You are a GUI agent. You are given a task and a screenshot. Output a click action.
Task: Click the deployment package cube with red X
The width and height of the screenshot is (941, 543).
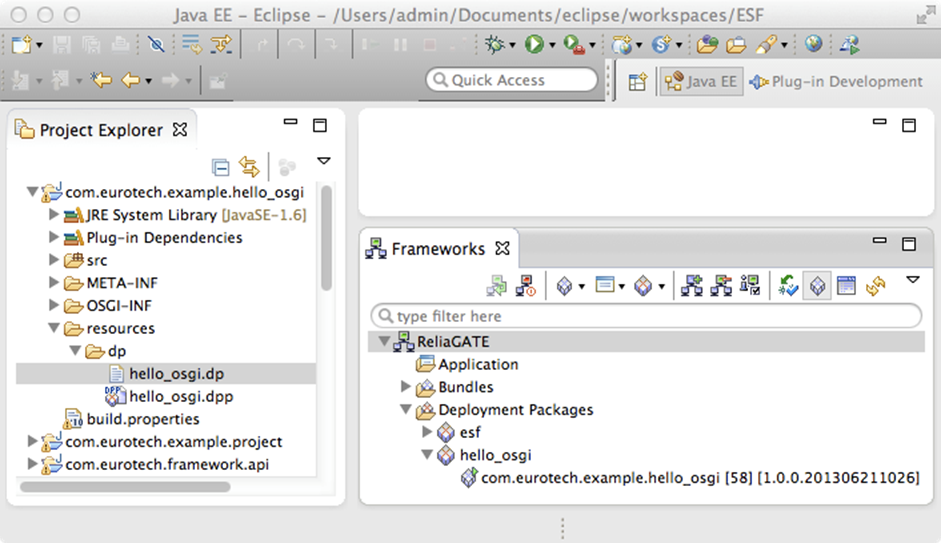[643, 286]
